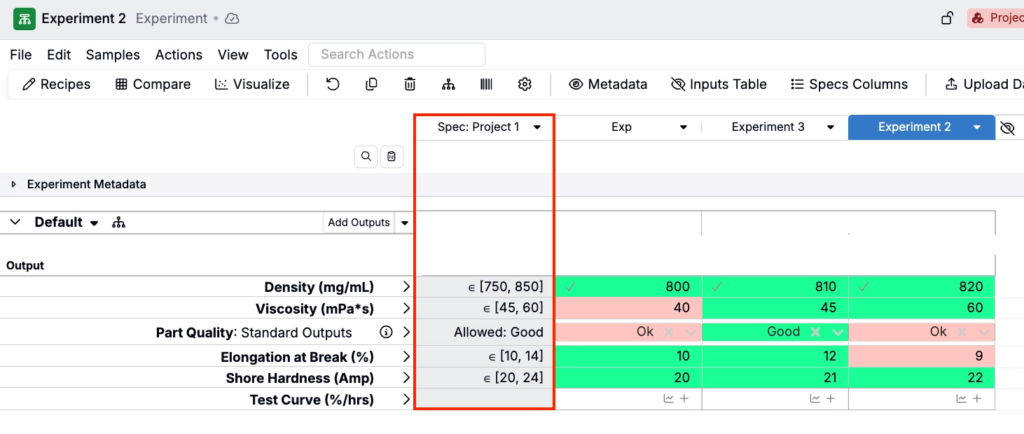Open the Experiment 3 column dropdown arrow
The height and width of the screenshot is (434, 1024).
tap(830, 128)
